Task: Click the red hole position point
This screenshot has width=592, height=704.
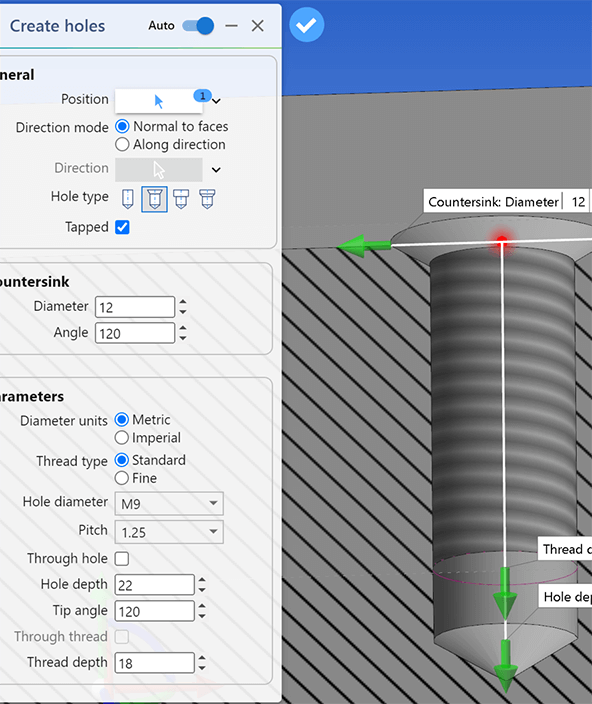Action: [x=502, y=241]
